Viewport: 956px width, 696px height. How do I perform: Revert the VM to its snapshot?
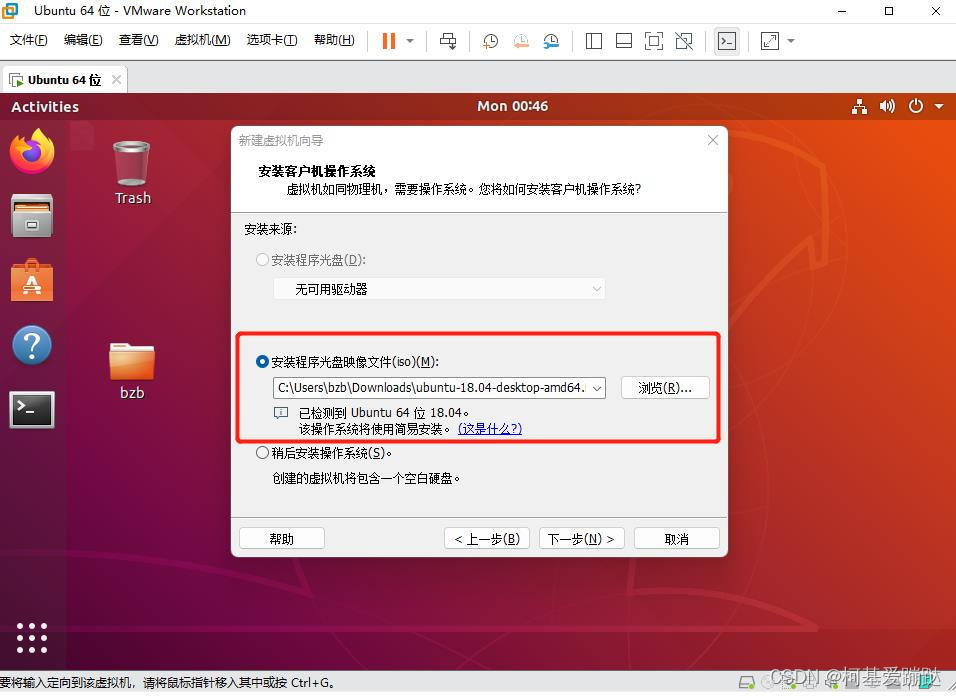(520, 41)
